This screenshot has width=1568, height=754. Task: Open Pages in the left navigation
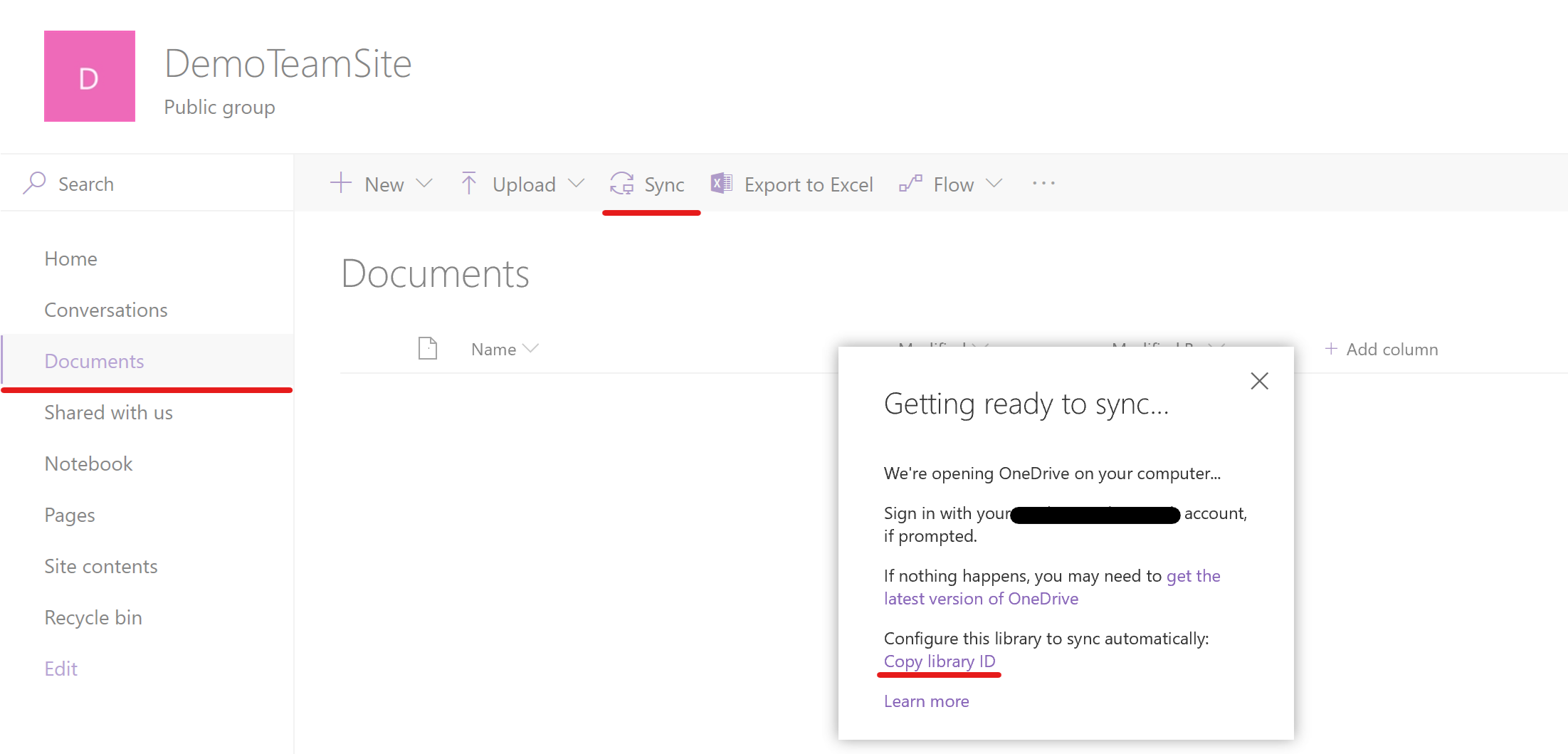[69, 515]
